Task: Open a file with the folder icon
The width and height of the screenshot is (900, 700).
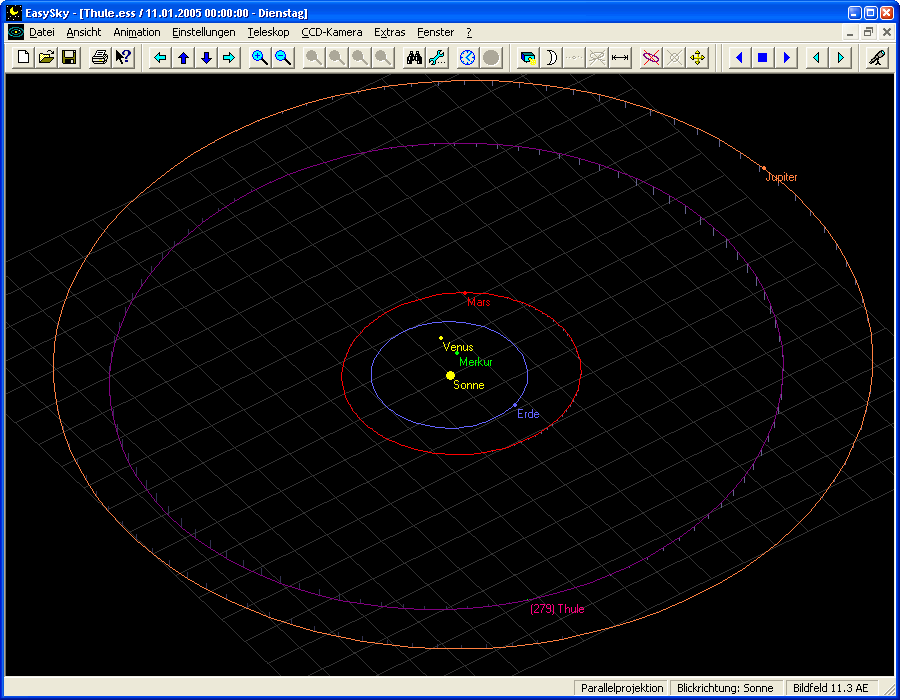Action: pyautogui.click(x=46, y=58)
